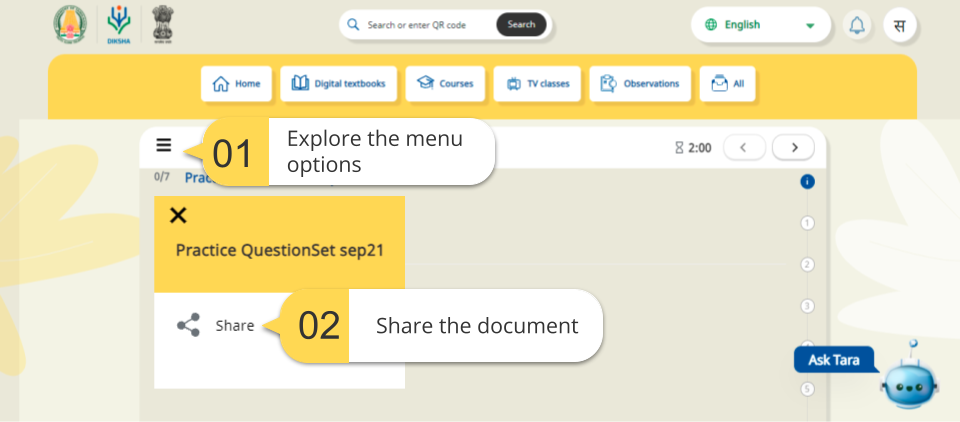Type in the Search or enter QR code field
Viewport: 960px width, 422px height.
425,25
